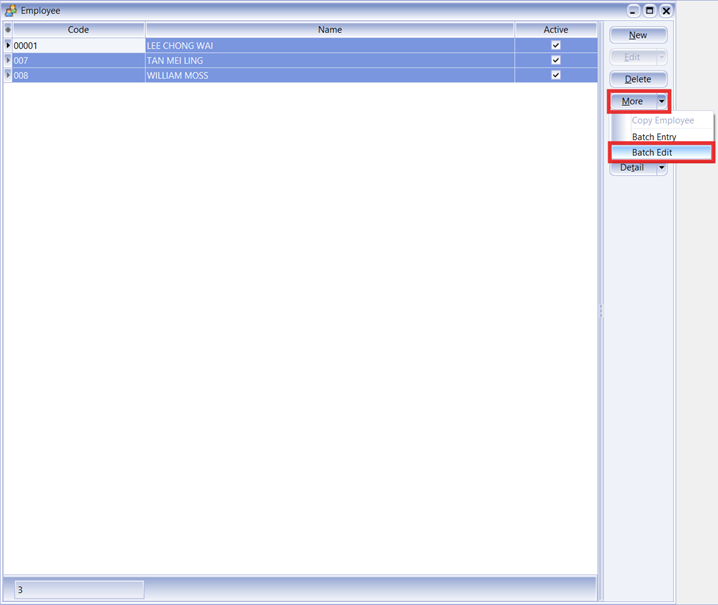The width and height of the screenshot is (718, 605).
Task: Toggle Active checkbox for WILLIAM MOSS
Action: click(556, 75)
